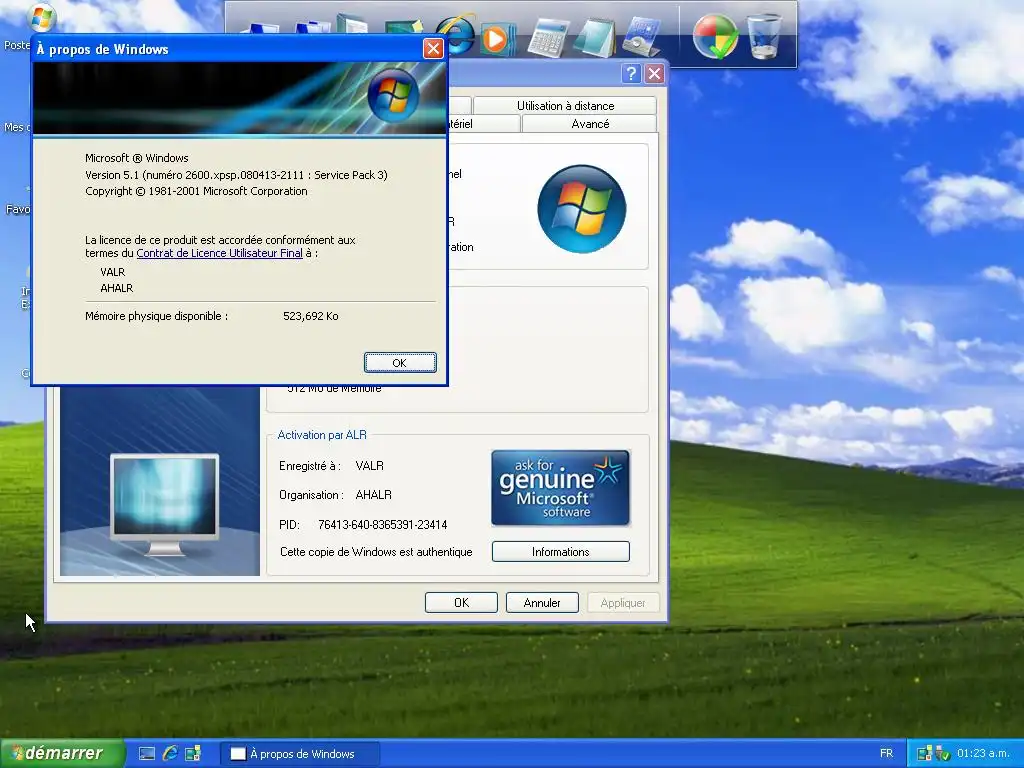The image size is (1024, 768).
Task: Click the 01:23 a.m. taskbar clock
Action: (983, 754)
